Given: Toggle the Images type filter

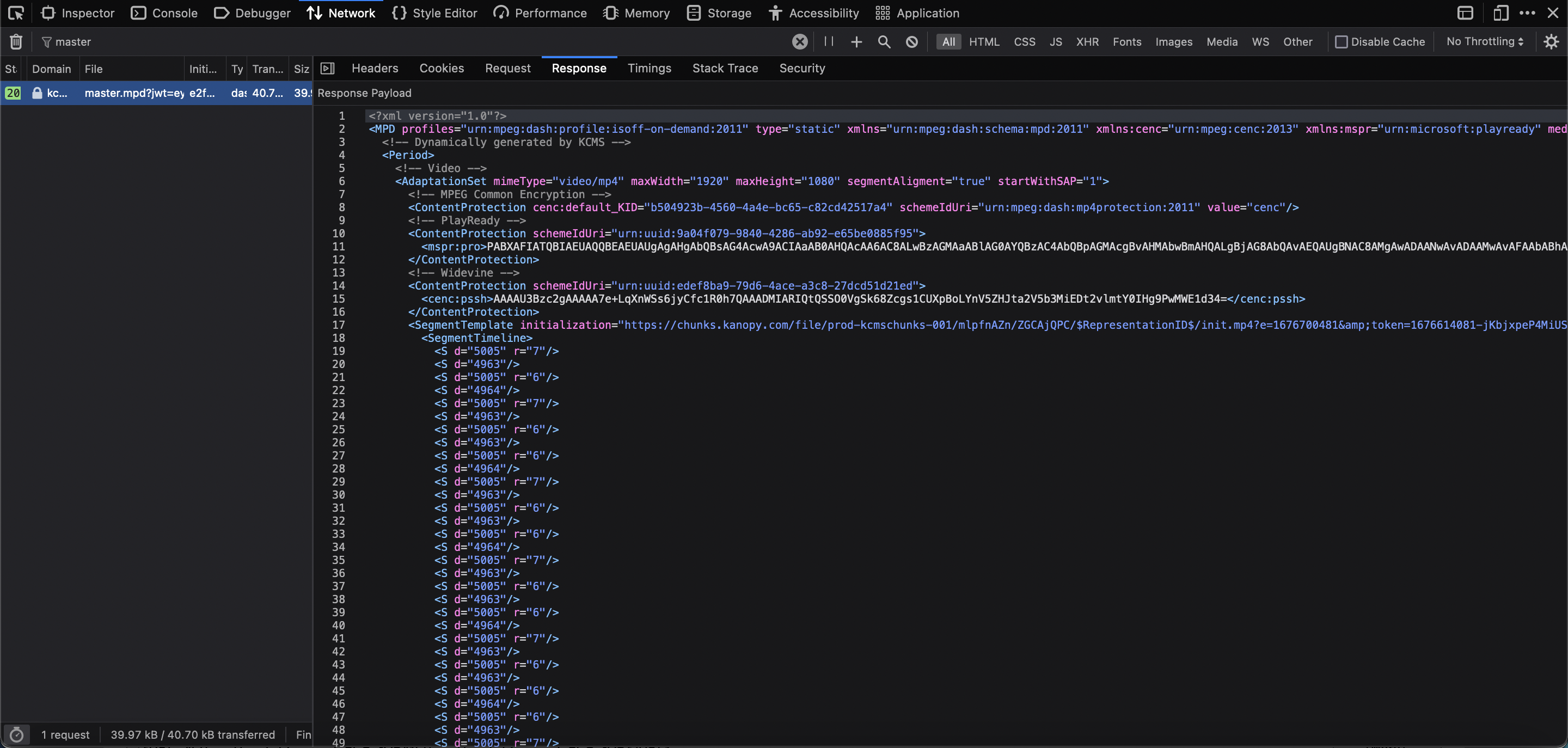Looking at the screenshot, I should coord(1174,41).
